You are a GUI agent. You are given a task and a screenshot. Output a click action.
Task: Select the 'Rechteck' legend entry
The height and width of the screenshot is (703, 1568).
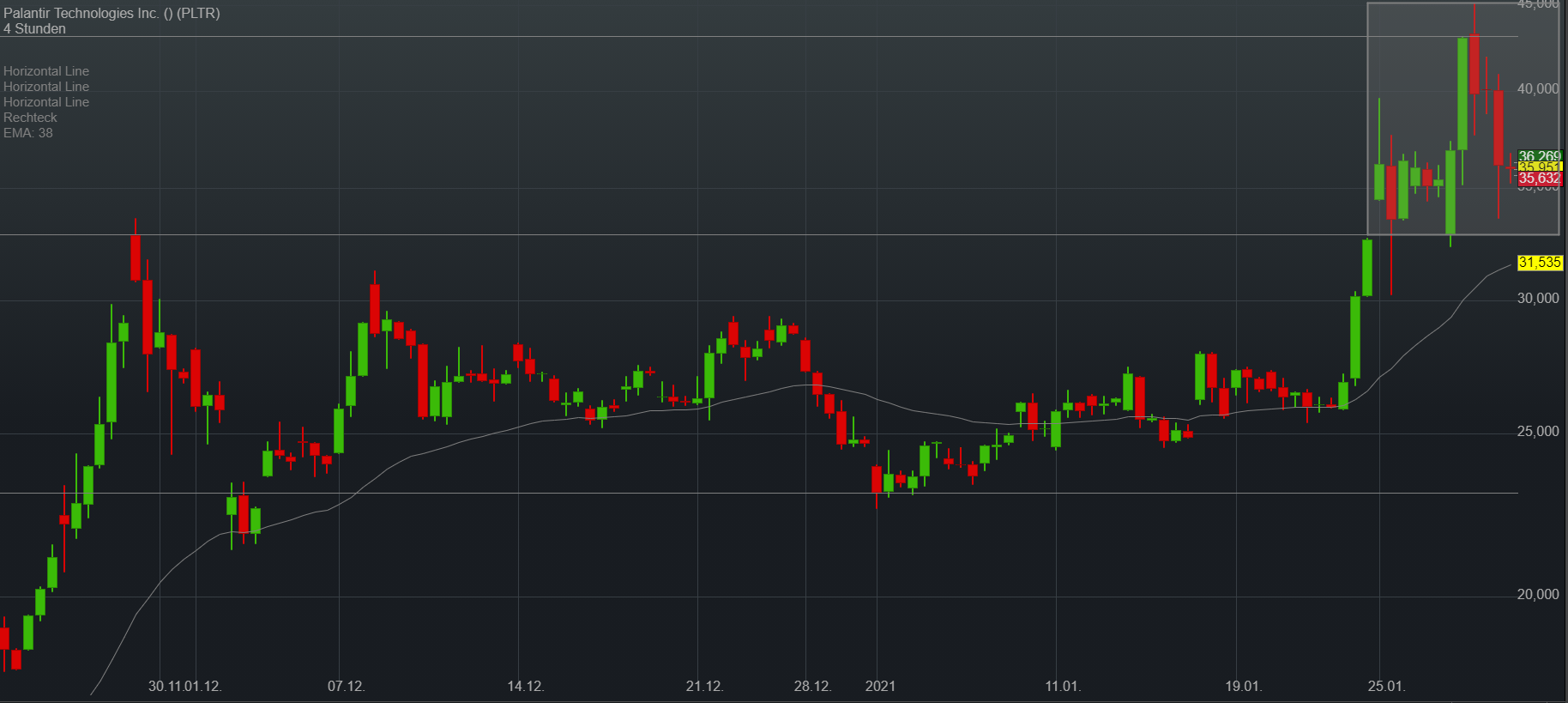(x=30, y=118)
